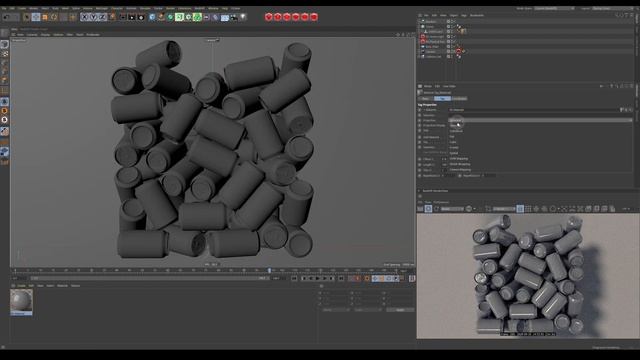Viewport: 640px width, 360px height.
Task: Choose Camera Mapping from the projection list
Action: (x=460, y=169)
